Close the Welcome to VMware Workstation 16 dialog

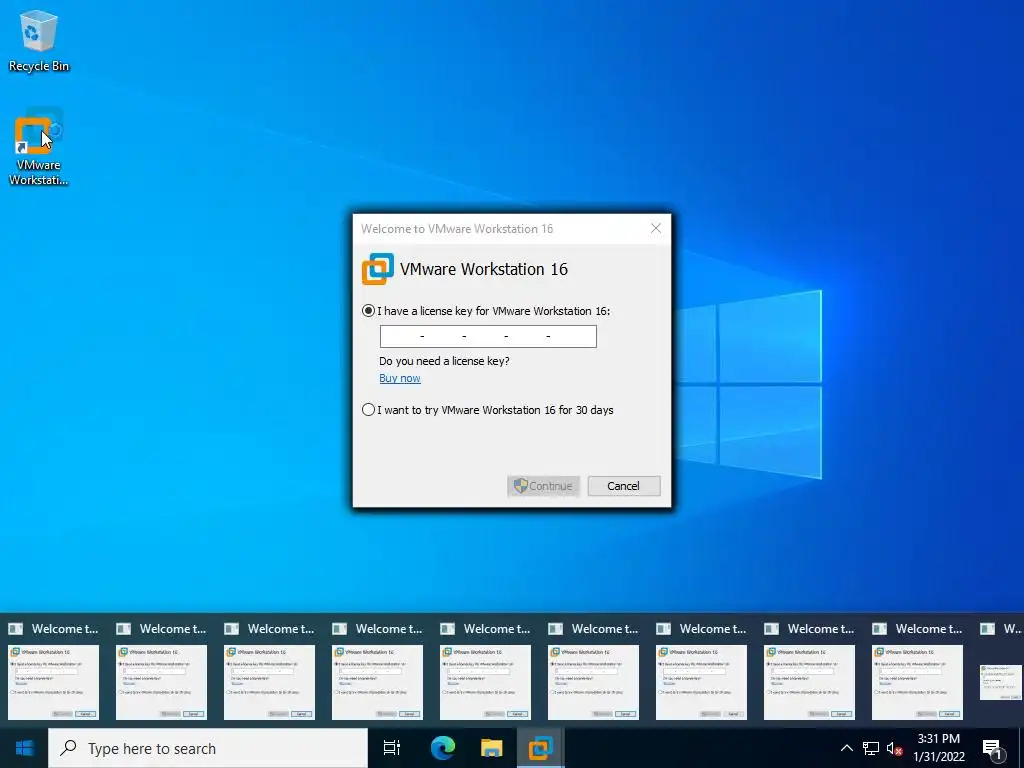tap(656, 228)
